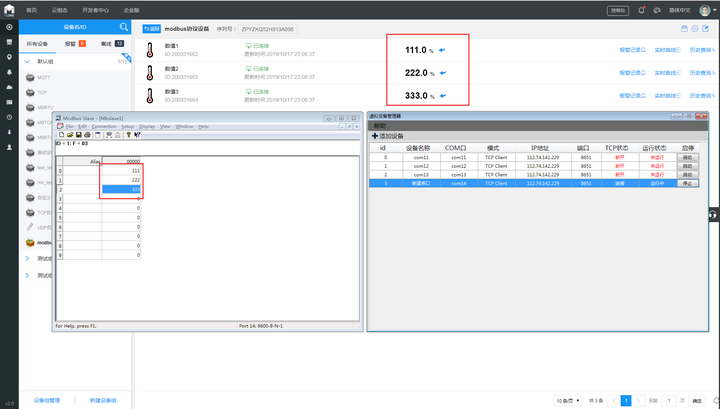The height and width of the screenshot is (409, 720).
Task: Click Save disk icon in Modbus Slave toolbar
Action: (x=79, y=135)
